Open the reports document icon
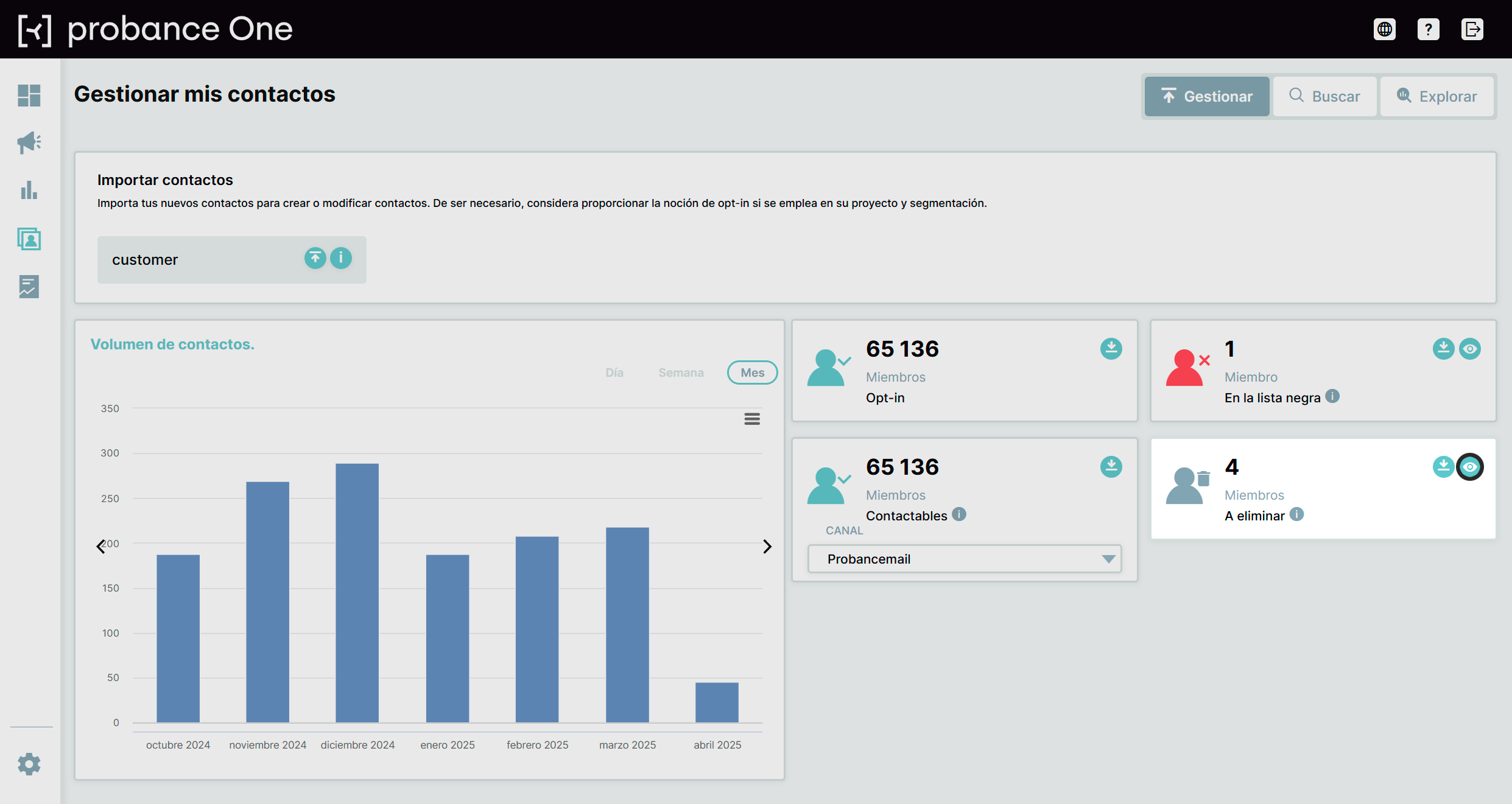1512x804 pixels. click(x=29, y=287)
